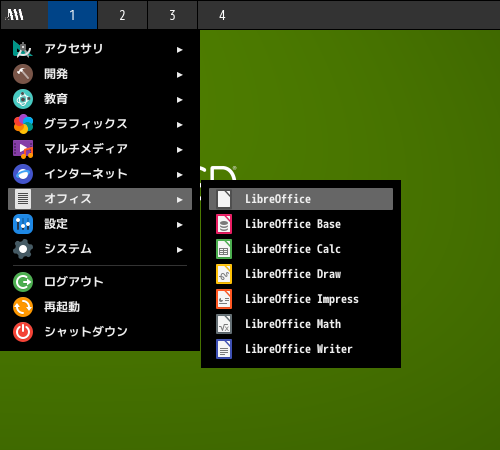Click the LibreOffice Draw icon

[x=224, y=274]
